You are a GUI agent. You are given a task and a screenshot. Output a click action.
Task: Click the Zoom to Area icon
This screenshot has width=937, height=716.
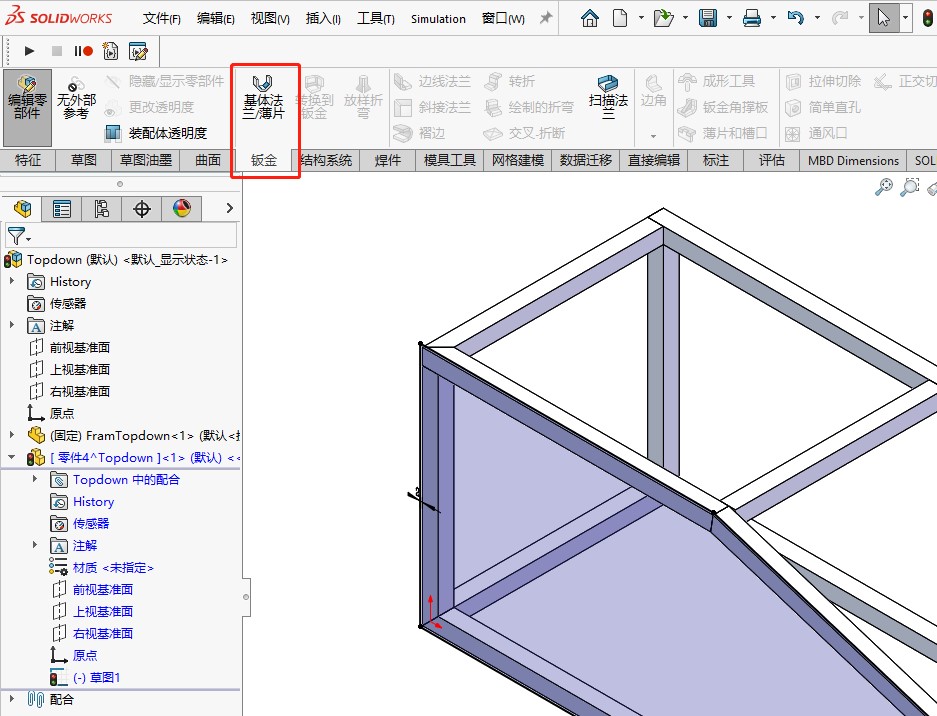tap(910, 187)
